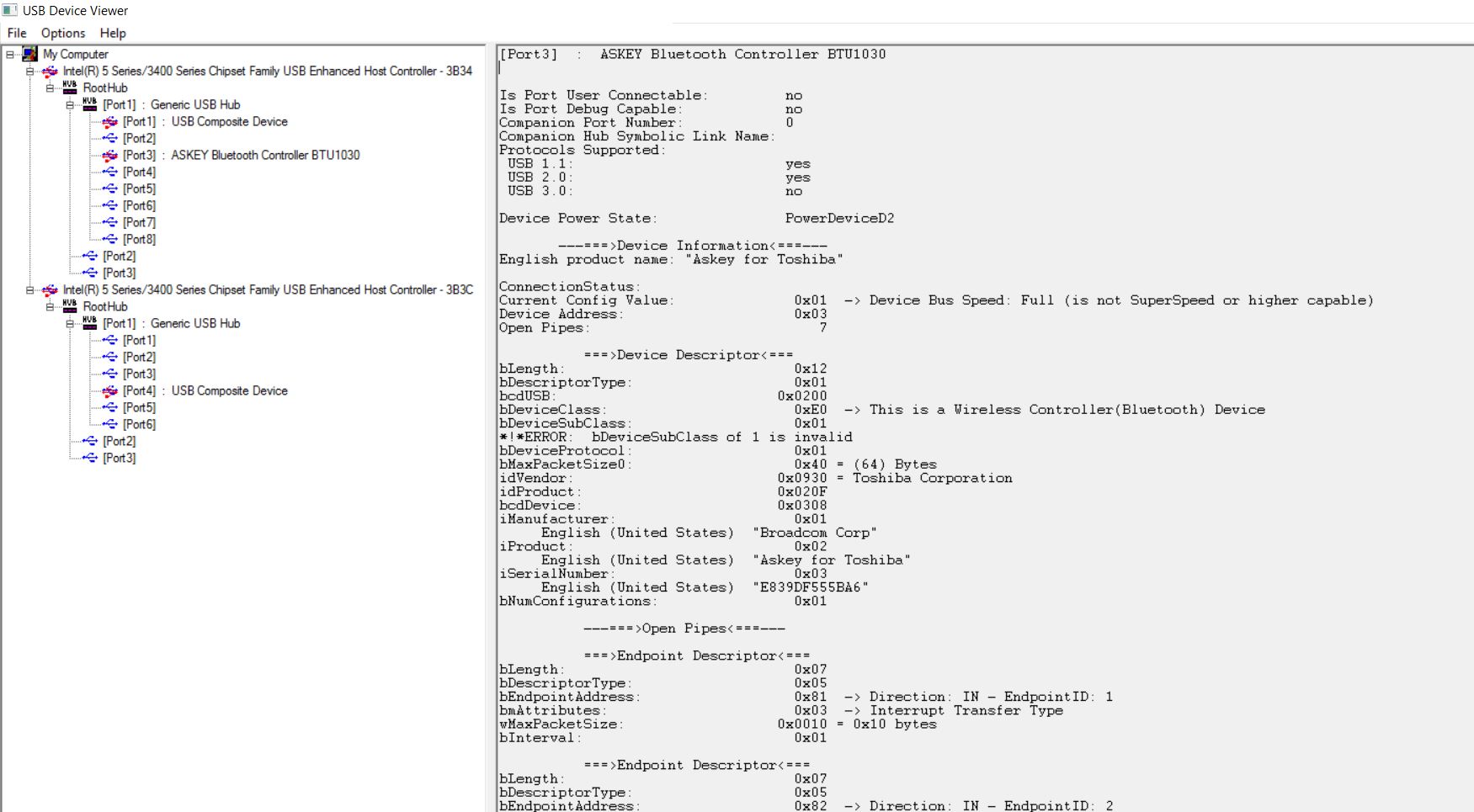The width and height of the screenshot is (1474, 812).
Task: Click 'bDeviceClass: 0xE0' Wireless Controller line
Action: (881, 410)
